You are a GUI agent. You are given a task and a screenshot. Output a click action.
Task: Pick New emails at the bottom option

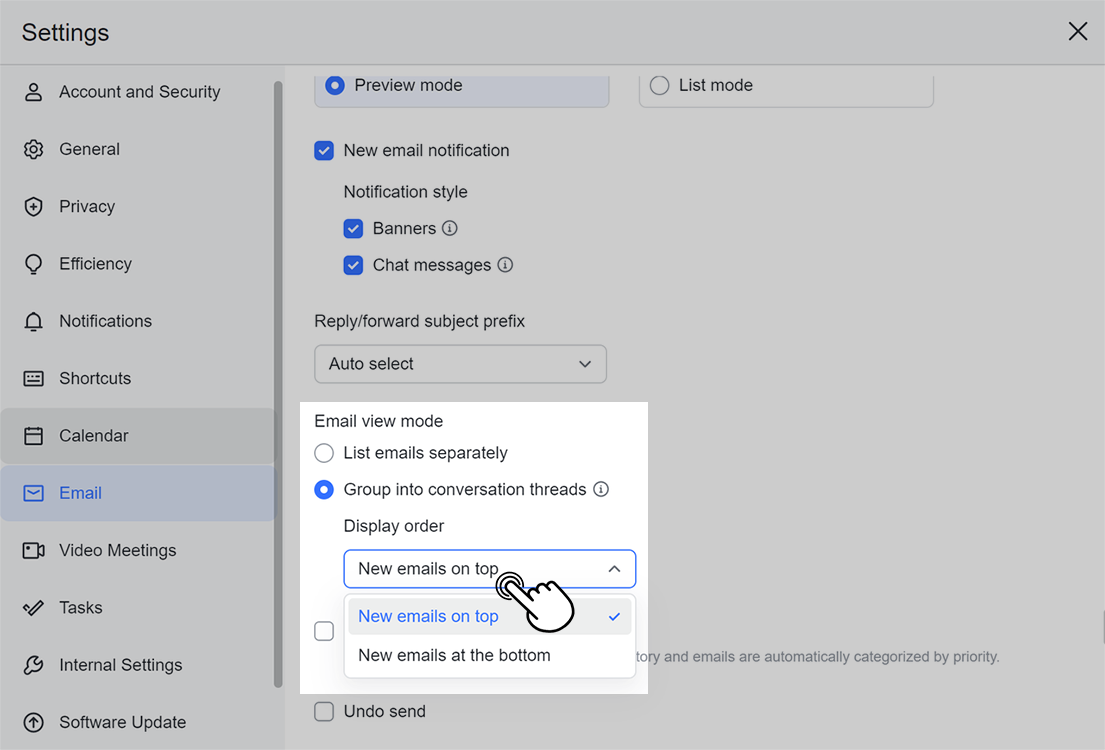tap(490, 656)
